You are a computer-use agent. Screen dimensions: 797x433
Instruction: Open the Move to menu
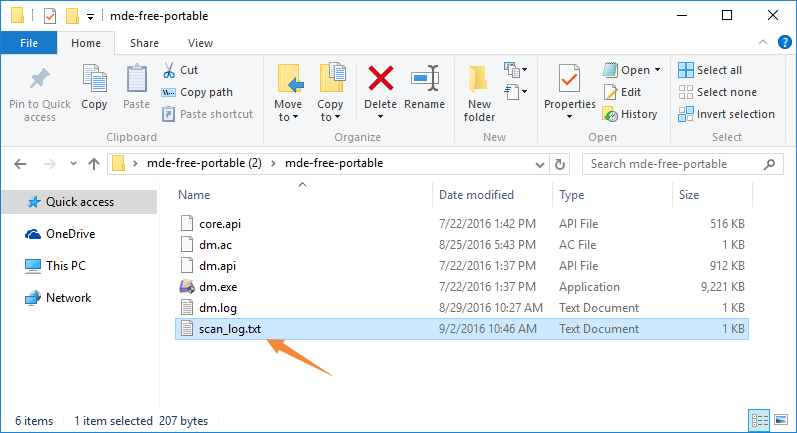click(288, 93)
